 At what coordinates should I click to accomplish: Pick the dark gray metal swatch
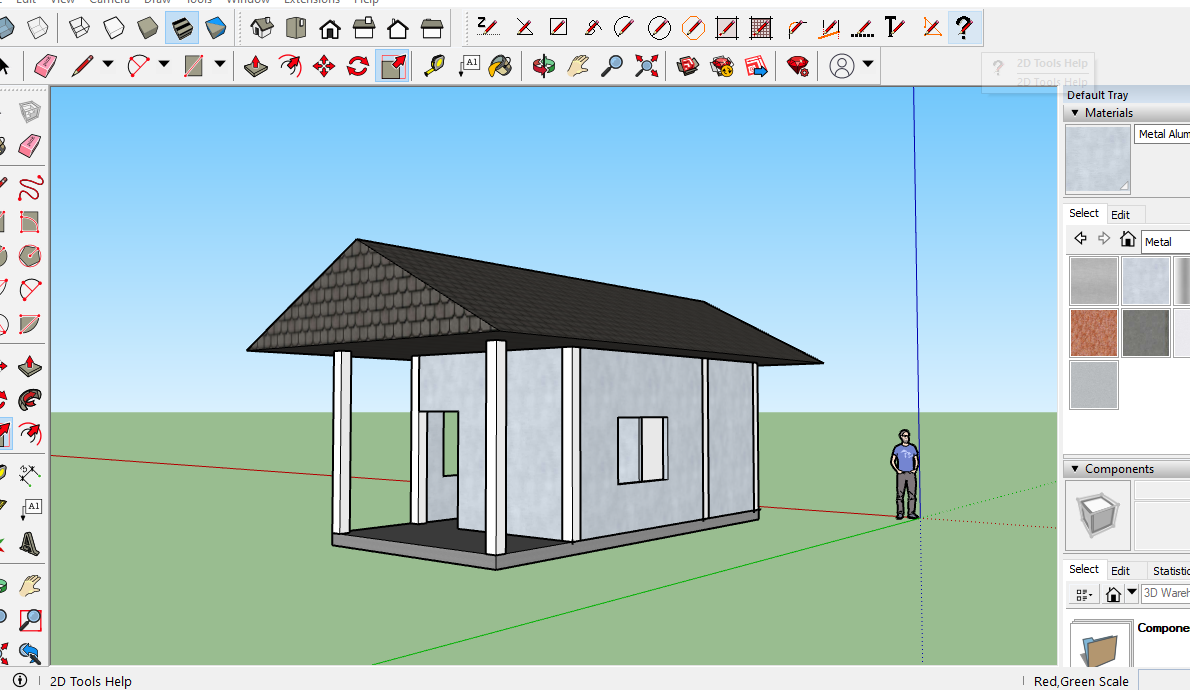[1145, 332]
